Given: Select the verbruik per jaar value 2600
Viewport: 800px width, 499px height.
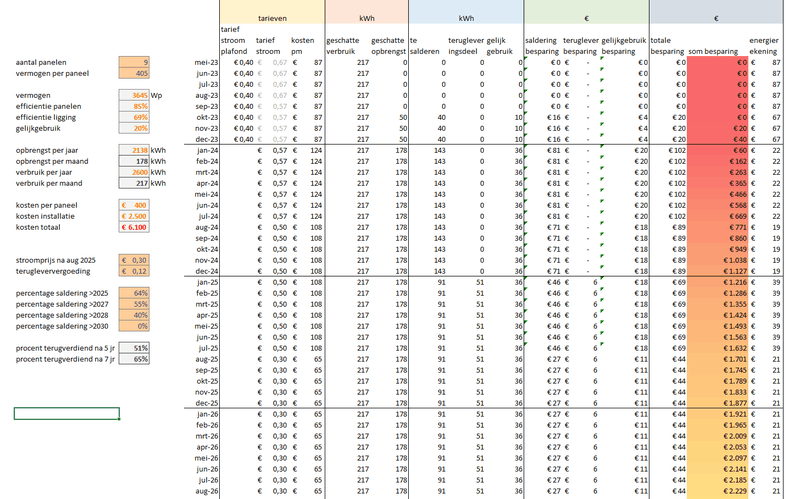Looking at the screenshot, I should tap(134, 172).
